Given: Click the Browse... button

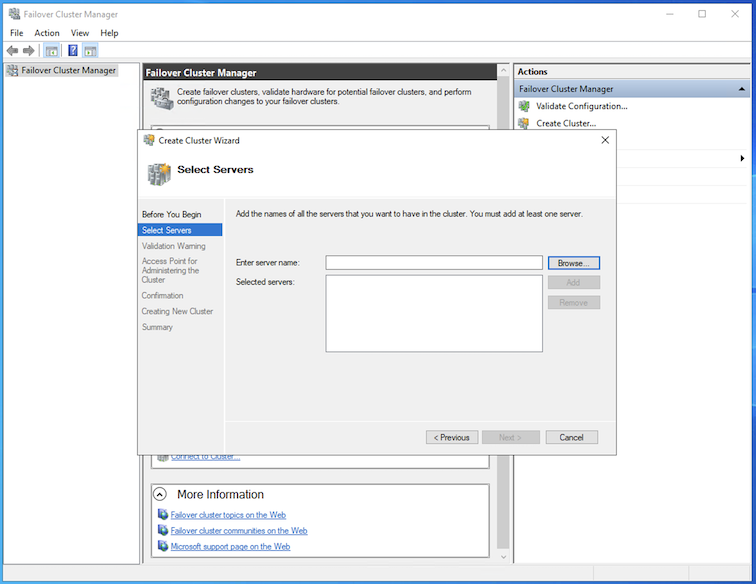Looking at the screenshot, I should [x=574, y=263].
